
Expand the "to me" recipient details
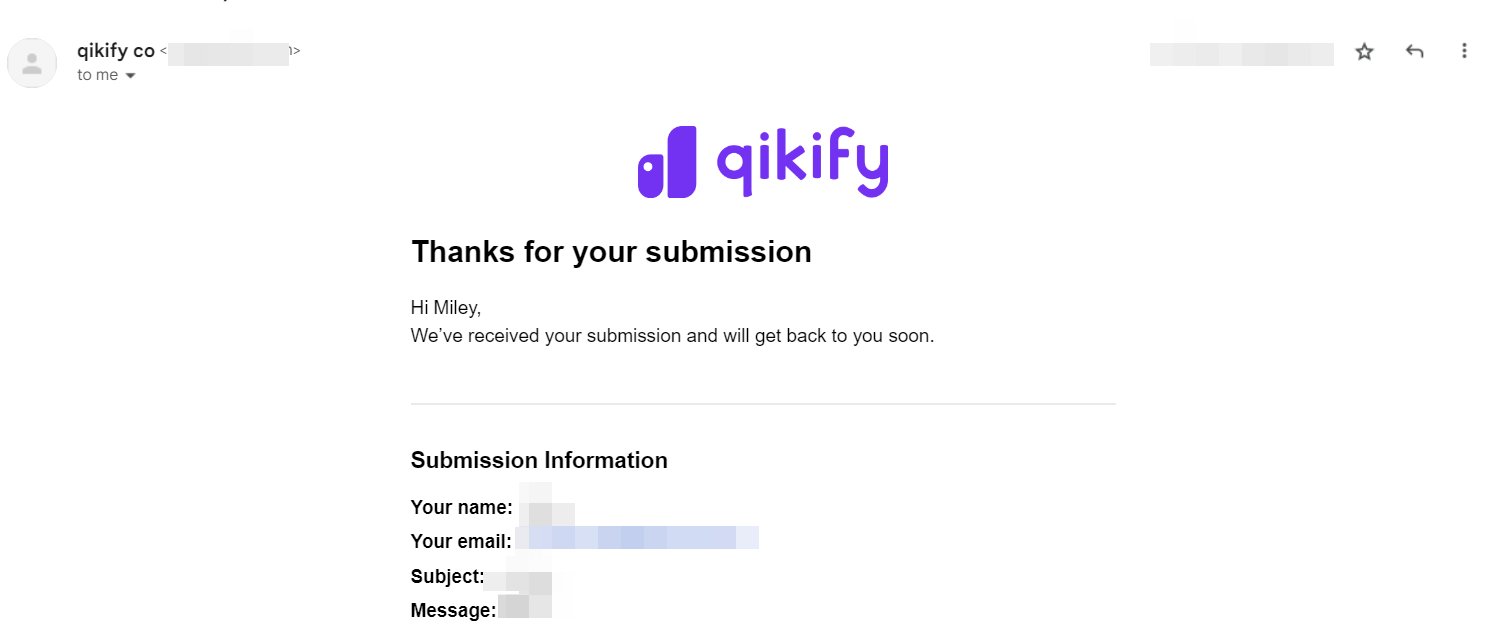click(130, 76)
